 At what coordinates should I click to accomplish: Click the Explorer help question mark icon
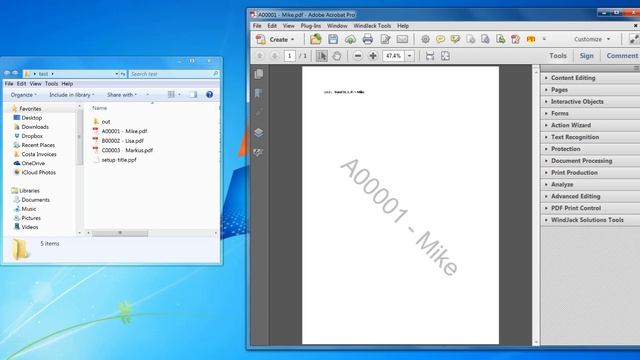tap(209, 95)
